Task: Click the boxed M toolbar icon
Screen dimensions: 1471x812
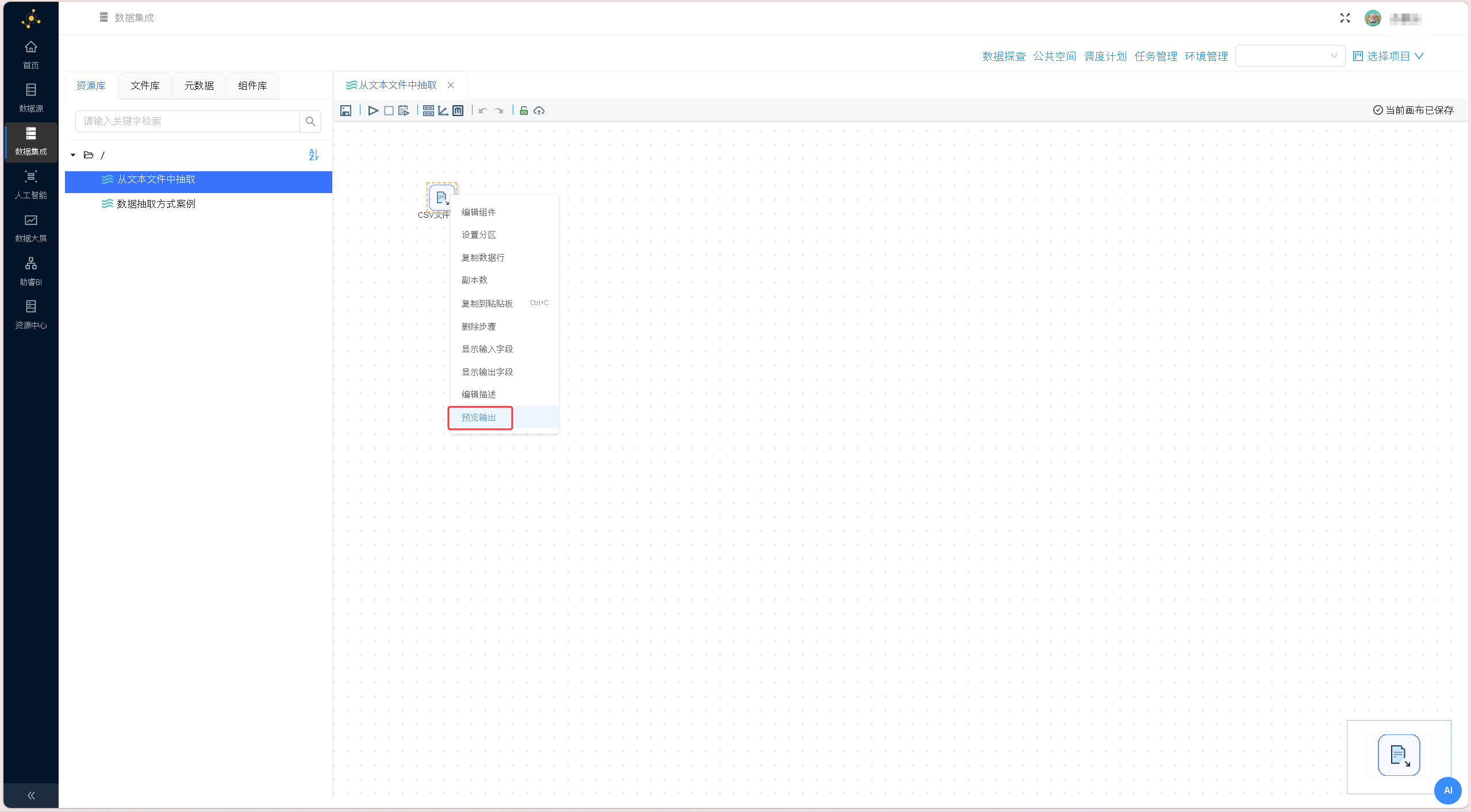Action: 458,111
